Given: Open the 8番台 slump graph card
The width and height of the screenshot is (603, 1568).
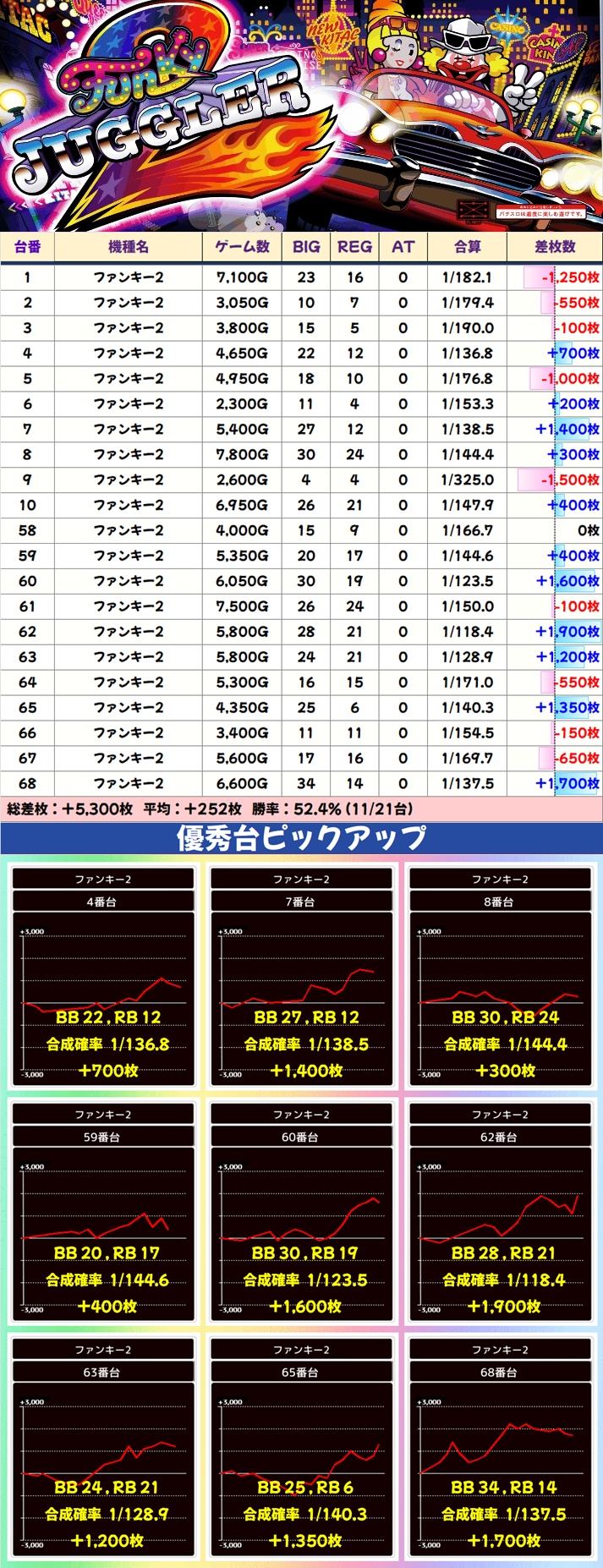Looking at the screenshot, I should [500, 977].
